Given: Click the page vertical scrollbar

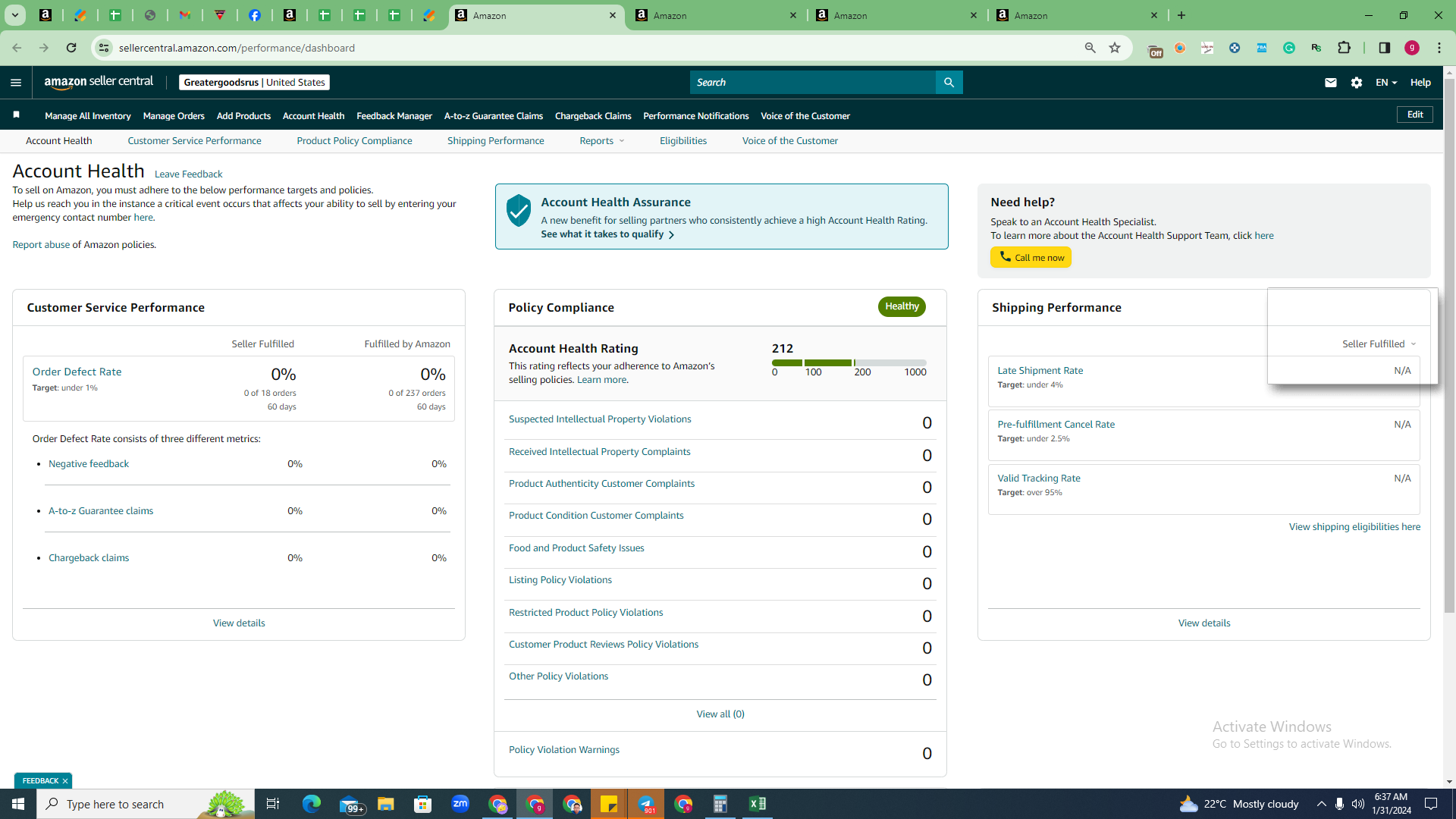Looking at the screenshot, I should [x=1449, y=345].
